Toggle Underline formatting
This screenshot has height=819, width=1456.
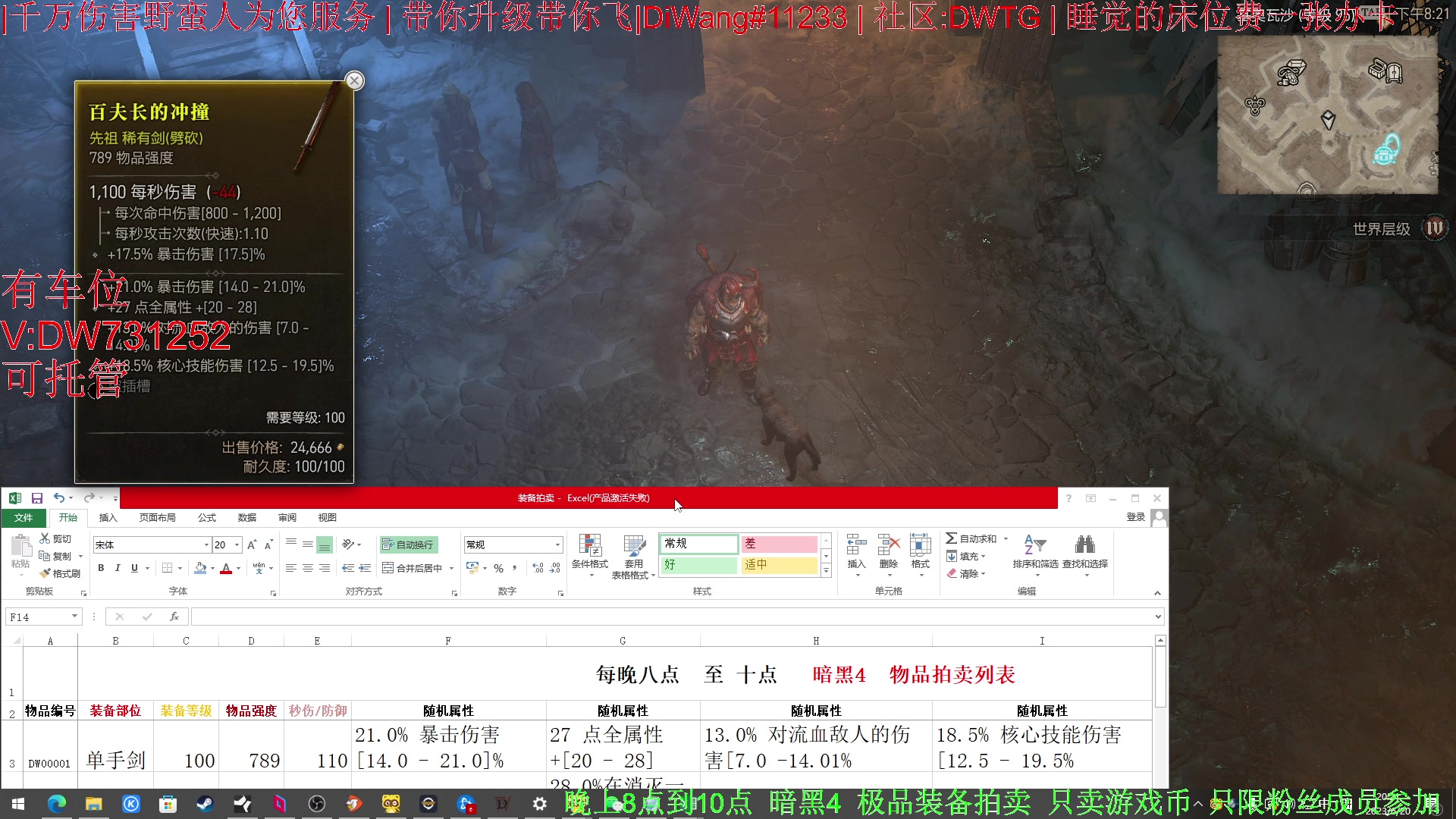point(134,568)
